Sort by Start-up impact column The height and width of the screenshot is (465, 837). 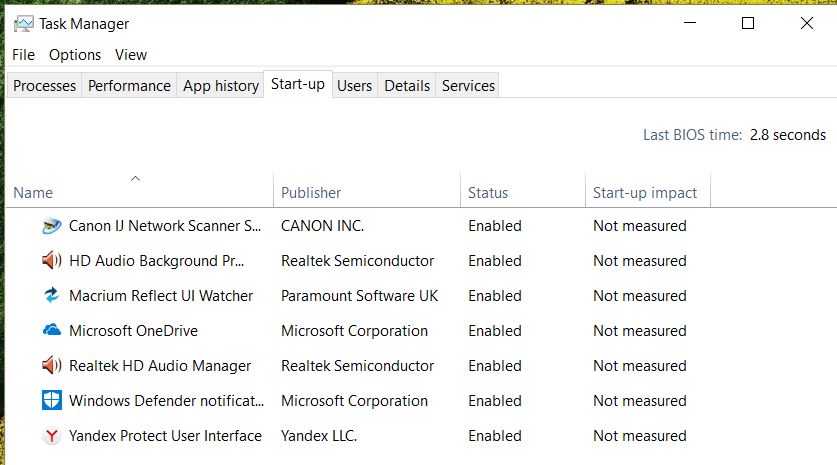[648, 192]
